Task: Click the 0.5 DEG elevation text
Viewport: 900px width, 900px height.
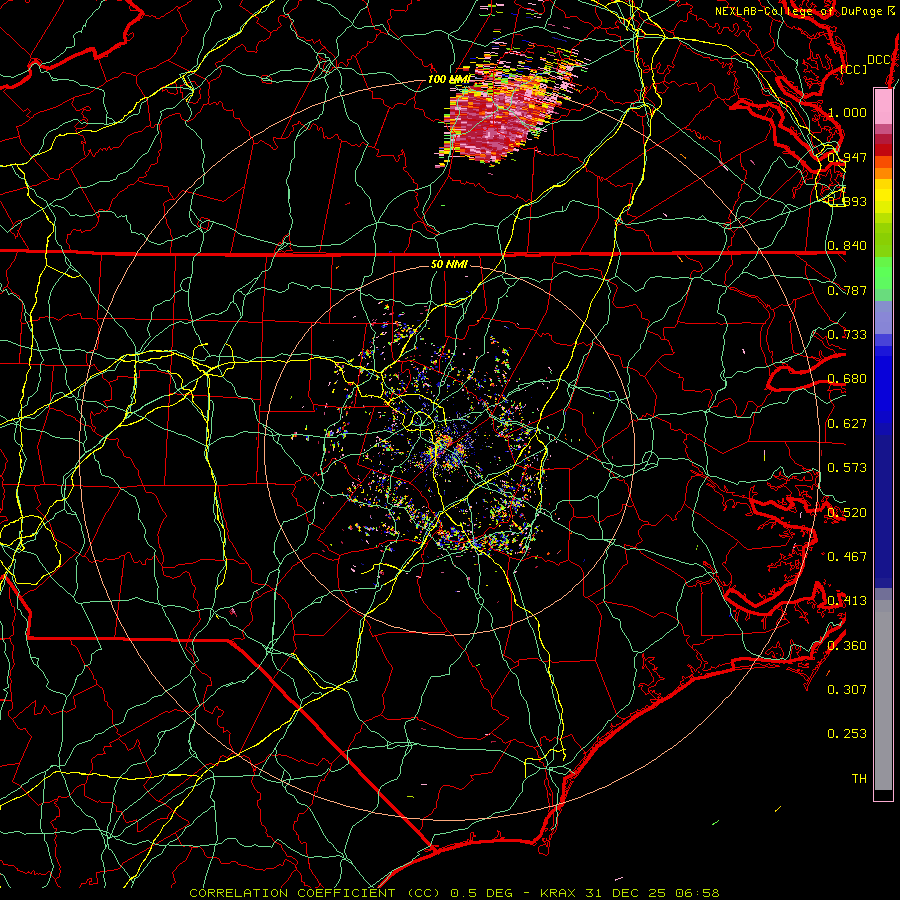Action: point(481,893)
